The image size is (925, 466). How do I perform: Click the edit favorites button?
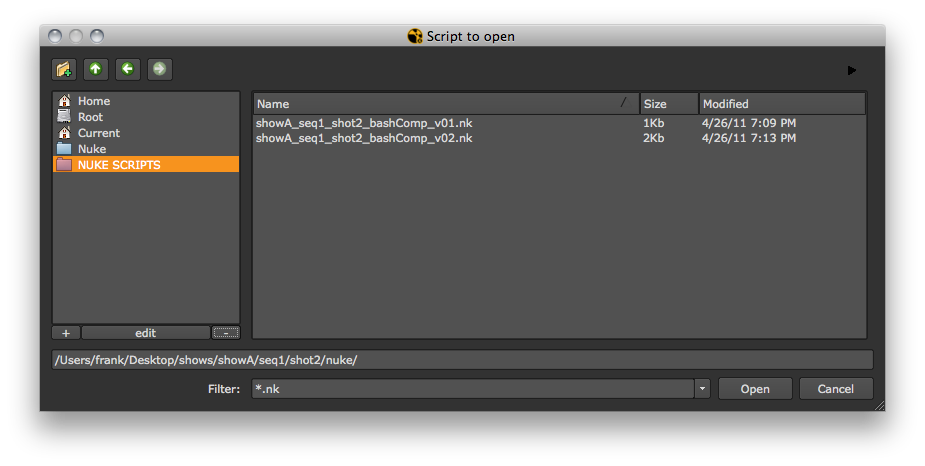coord(145,333)
